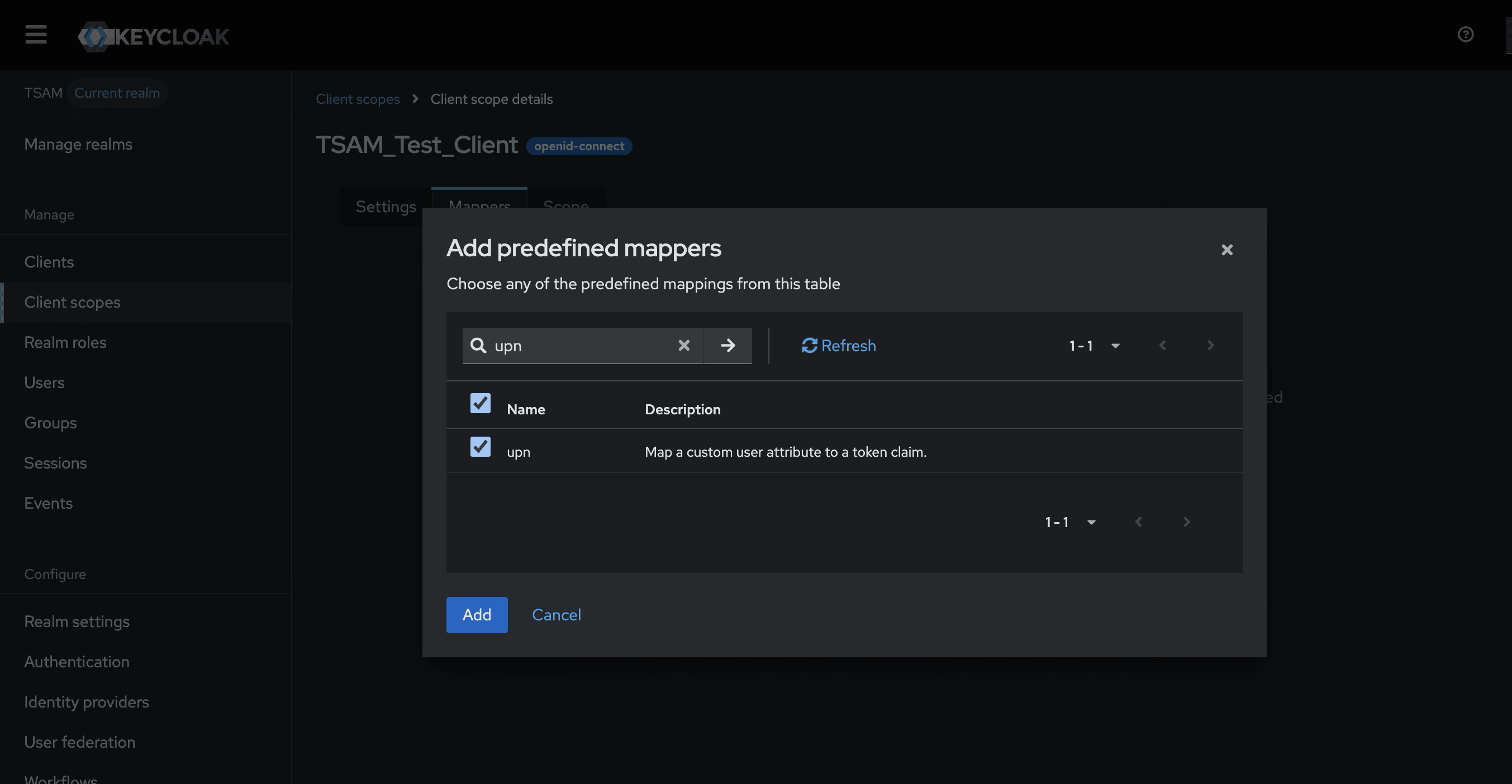Toggle the select-all header checkbox
The image size is (1512, 784).
480,403
